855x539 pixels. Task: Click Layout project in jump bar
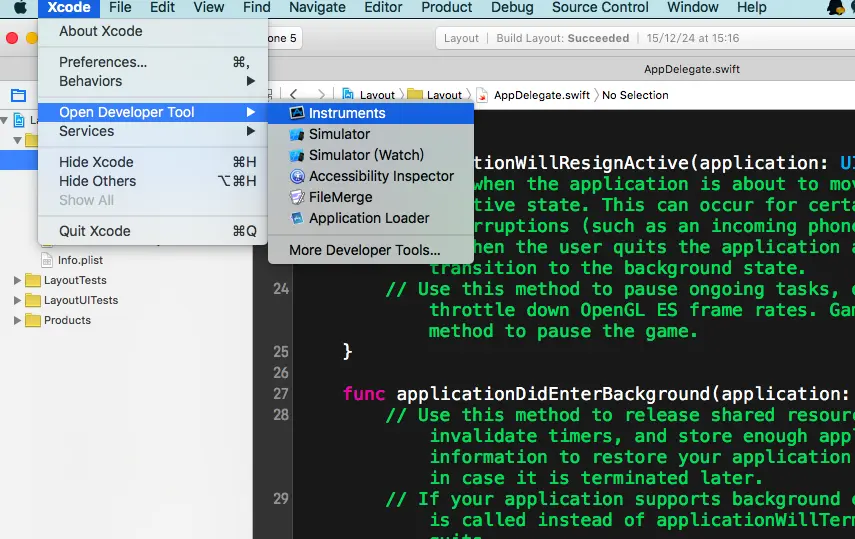[369, 95]
